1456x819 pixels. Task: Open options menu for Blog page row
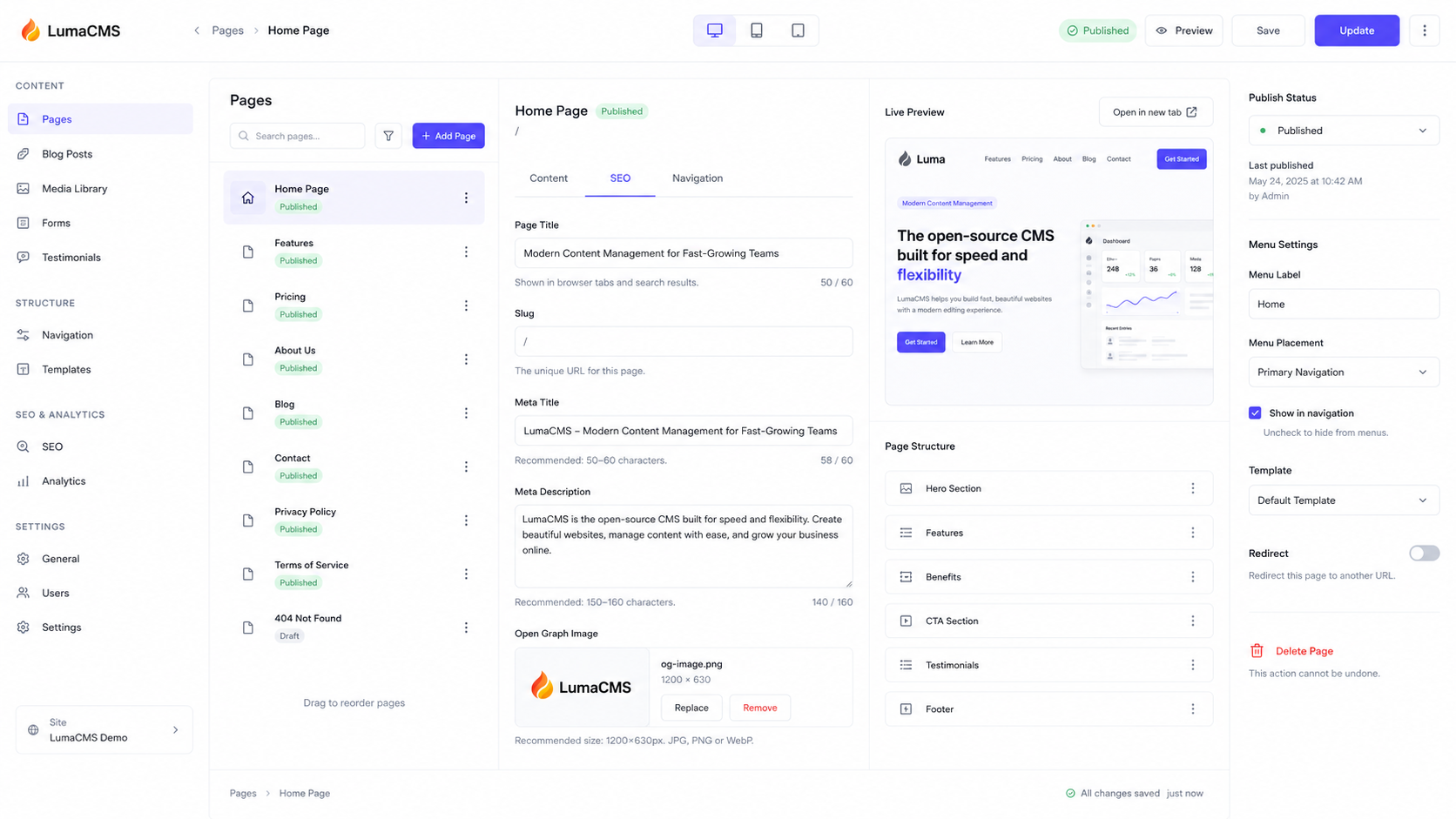[466, 413]
